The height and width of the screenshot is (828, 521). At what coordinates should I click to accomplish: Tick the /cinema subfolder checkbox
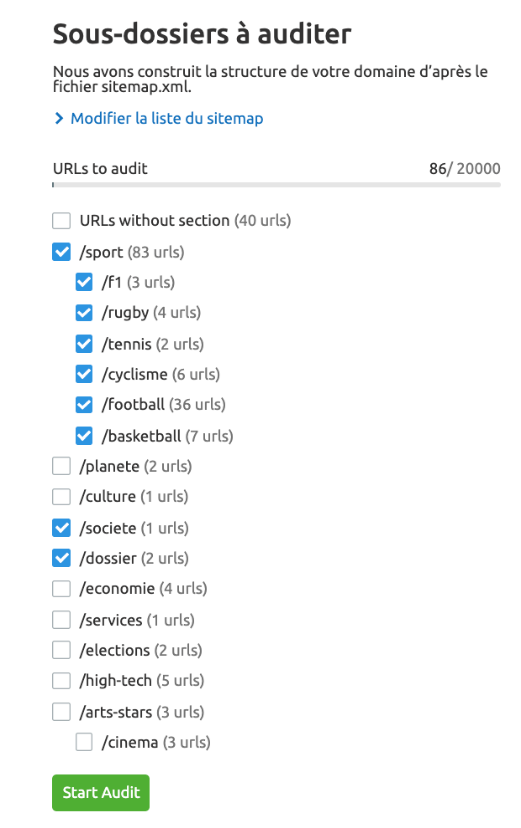[x=84, y=742]
